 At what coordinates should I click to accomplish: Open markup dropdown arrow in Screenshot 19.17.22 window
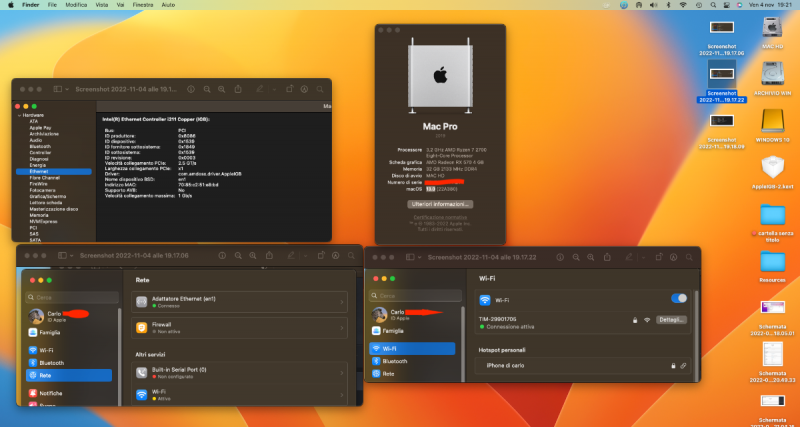pos(642,257)
